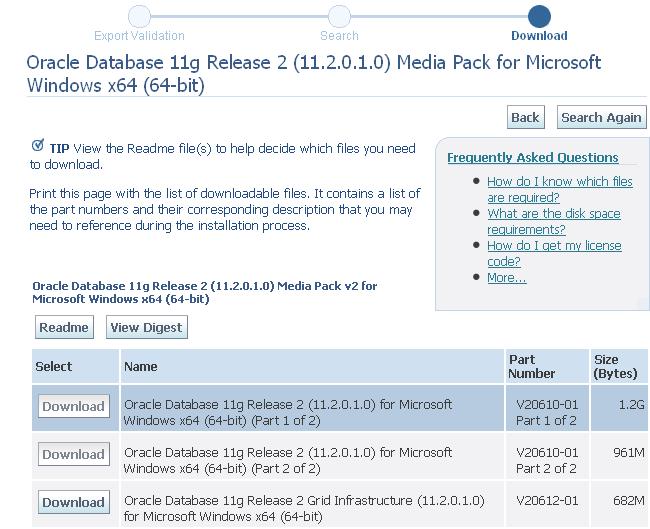
Task: Click the Search step circle
Action: coord(340,16)
